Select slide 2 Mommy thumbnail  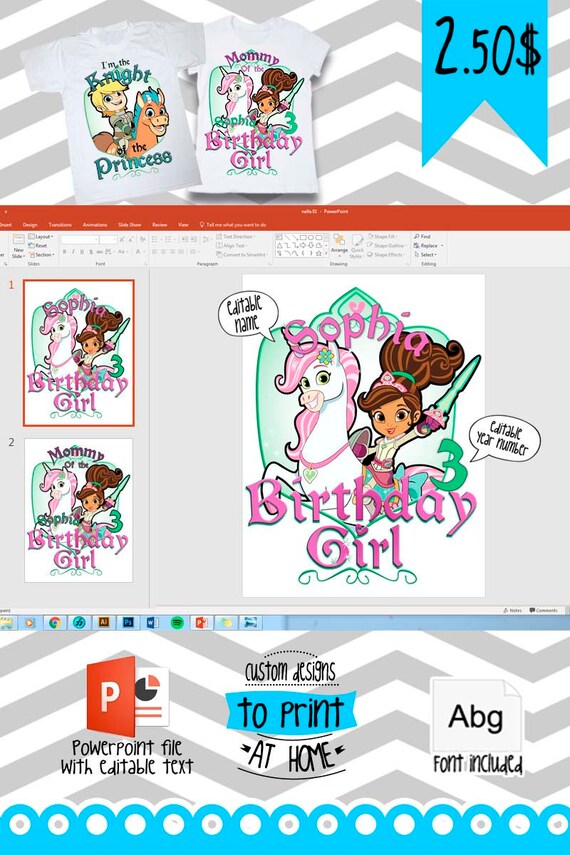point(79,510)
